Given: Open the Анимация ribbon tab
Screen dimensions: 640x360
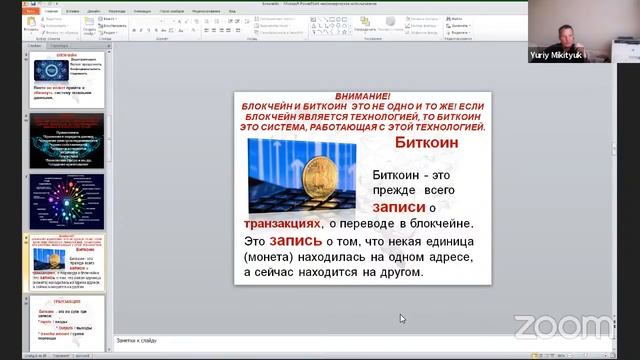Looking at the screenshot, I should pos(142,11).
